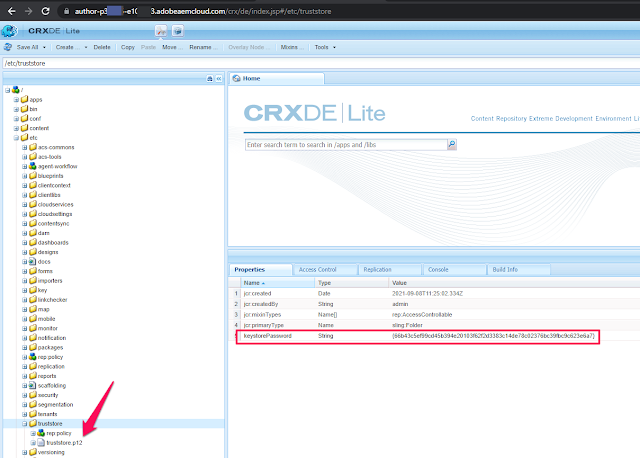The height and width of the screenshot is (458, 640).
Task: Select the acs-commons tree node
Action: click(x=56, y=147)
